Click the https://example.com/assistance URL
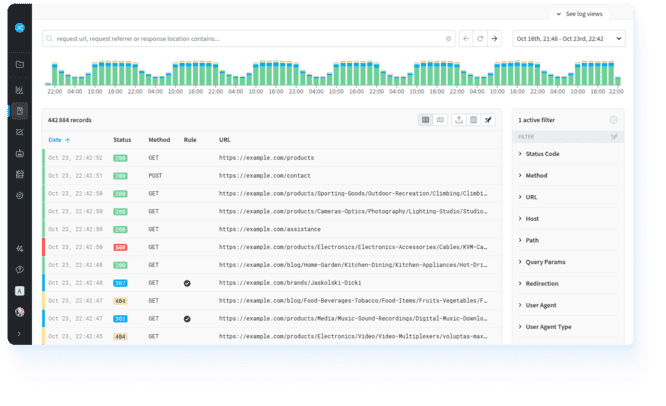This screenshot has height=406, width=666. (x=270, y=229)
